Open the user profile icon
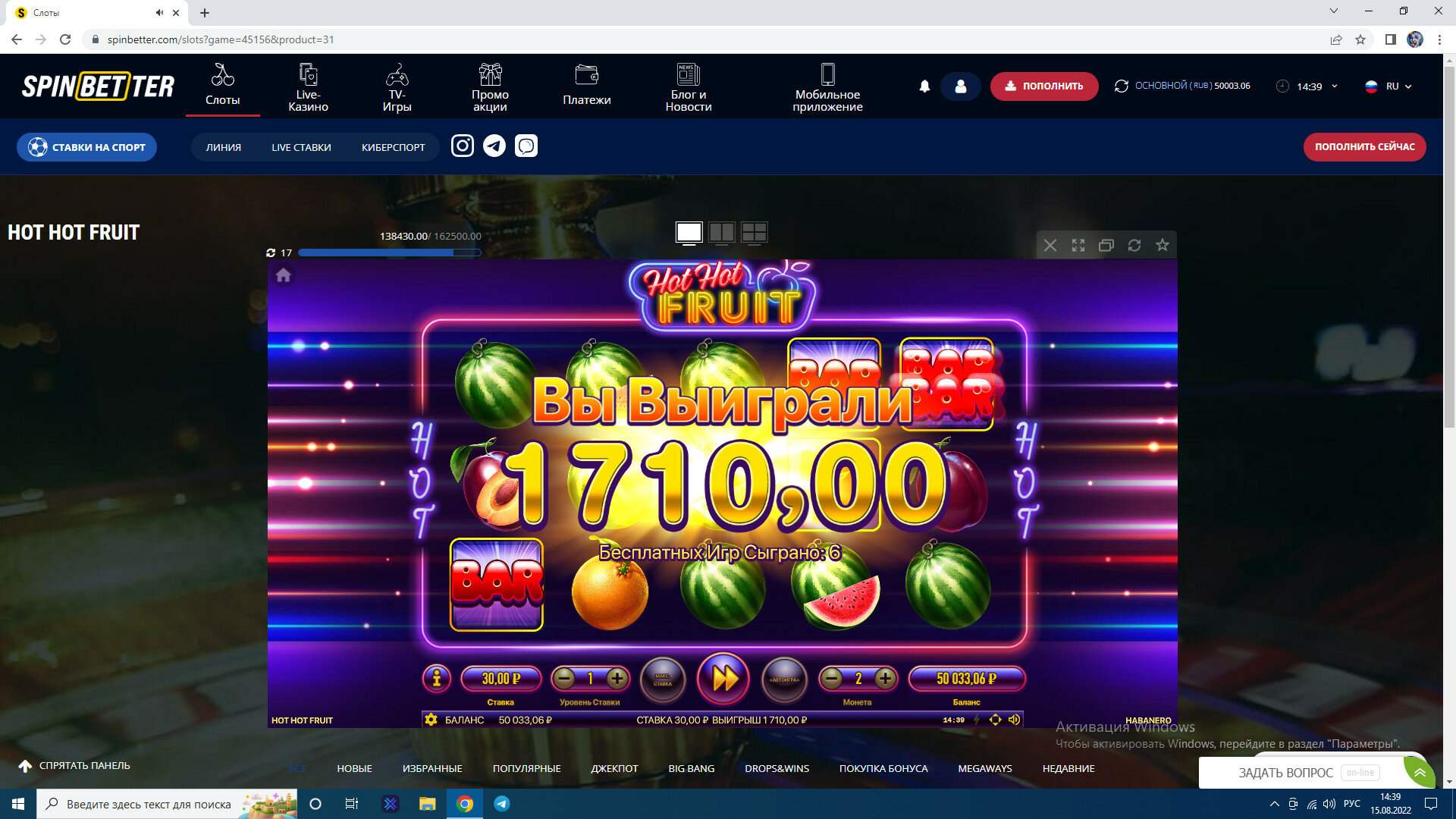1456x819 pixels. [x=960, y=86]
